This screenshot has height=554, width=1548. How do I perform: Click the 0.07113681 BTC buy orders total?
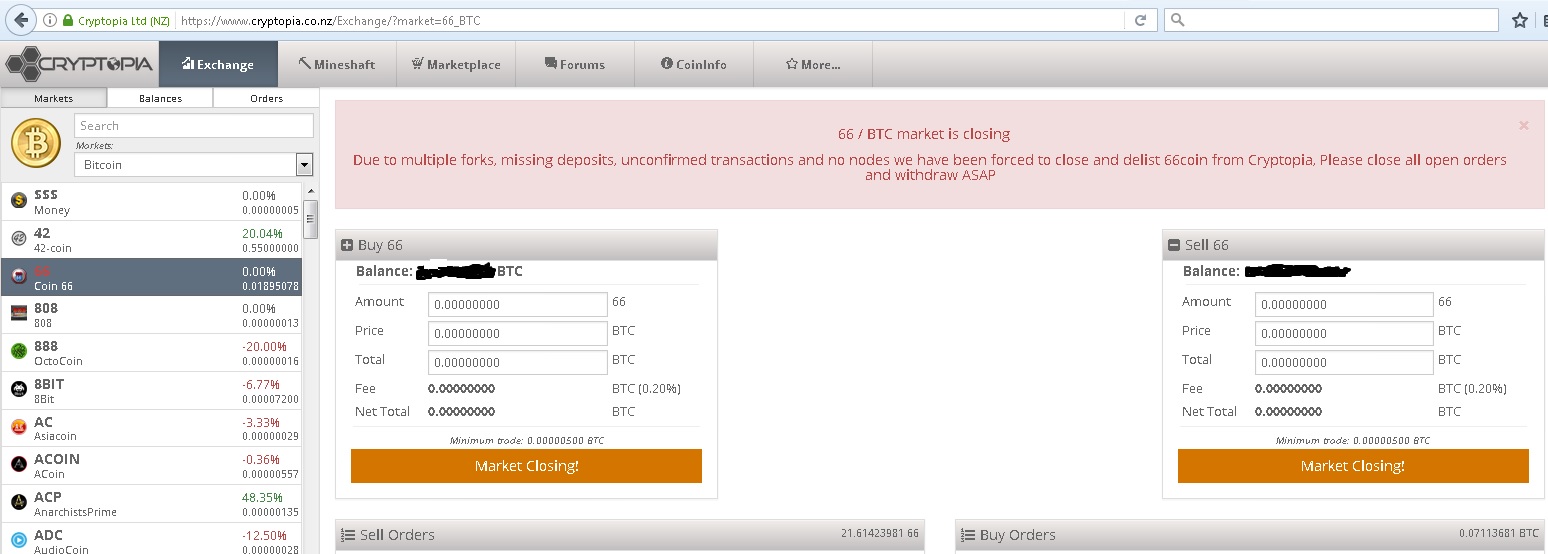pos(1499,534)
